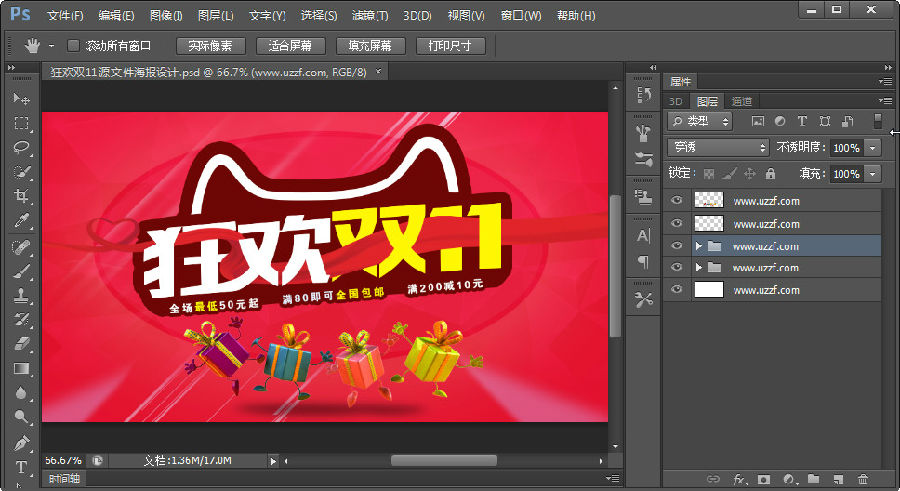Open the 穿透 blend mode dropdown
Screen dimensions: 900x491
[x=717, y=147]
